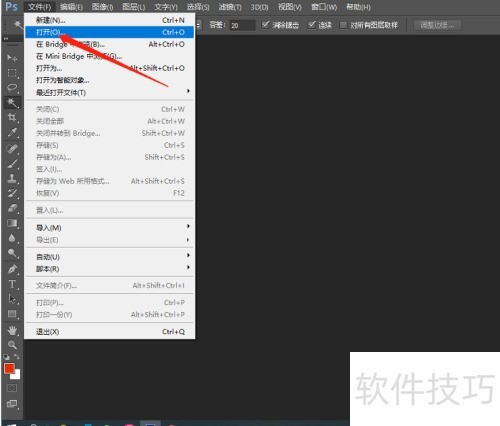
Task: Select the Rectangular Marquee tool
Action: [x=12, y=73]
